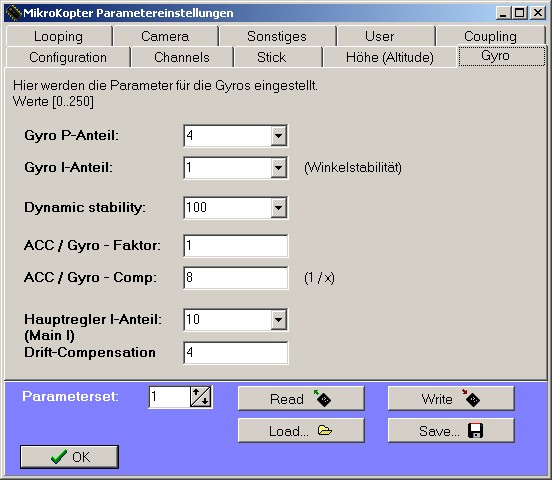Maximize the Parametereinstellungen window
Viewport: 552px width, 480px height.
click(520, 13)
